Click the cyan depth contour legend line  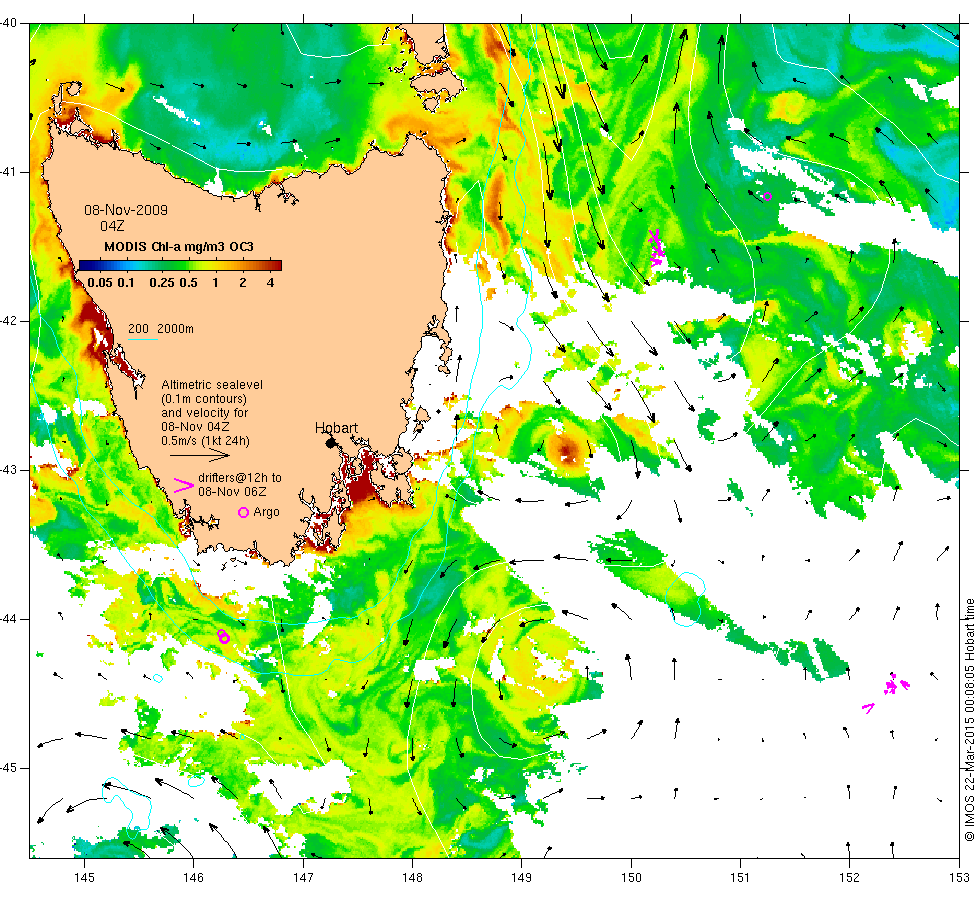coord(142,339)
